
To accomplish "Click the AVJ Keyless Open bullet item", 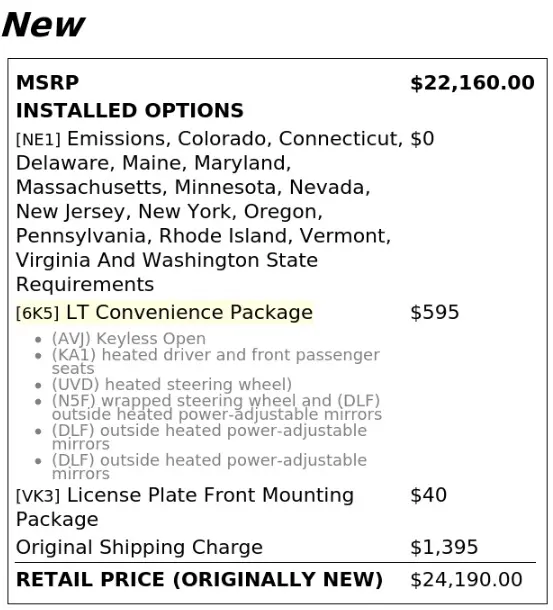I will click(128, 339).
